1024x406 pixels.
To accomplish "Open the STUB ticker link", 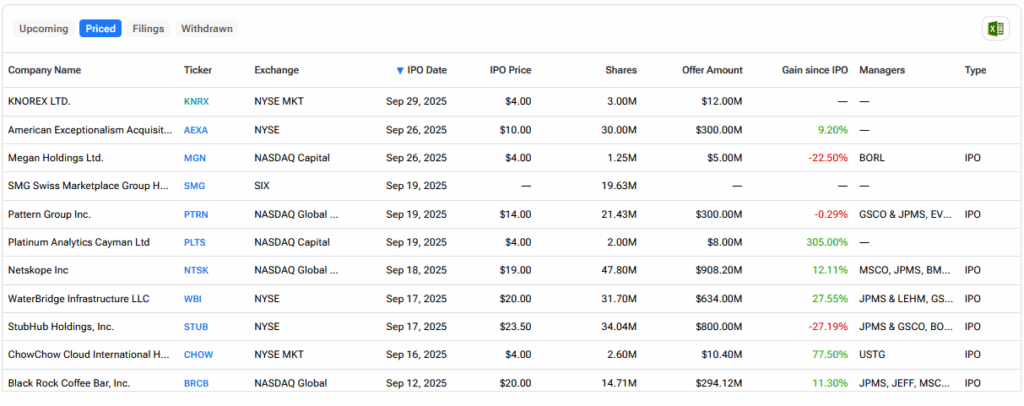I will tap(198, 326).
